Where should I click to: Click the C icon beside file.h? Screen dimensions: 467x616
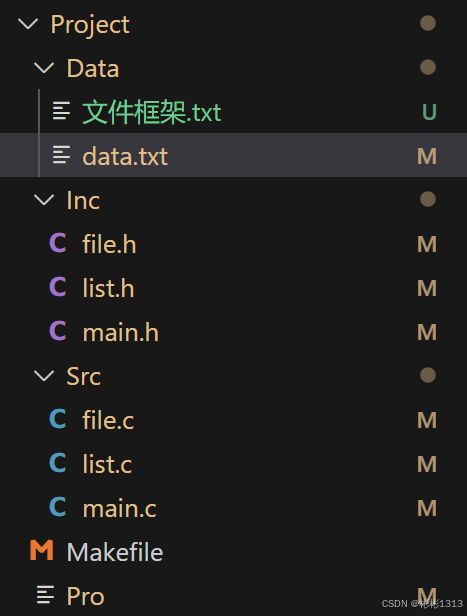click(x=57, y=243)
